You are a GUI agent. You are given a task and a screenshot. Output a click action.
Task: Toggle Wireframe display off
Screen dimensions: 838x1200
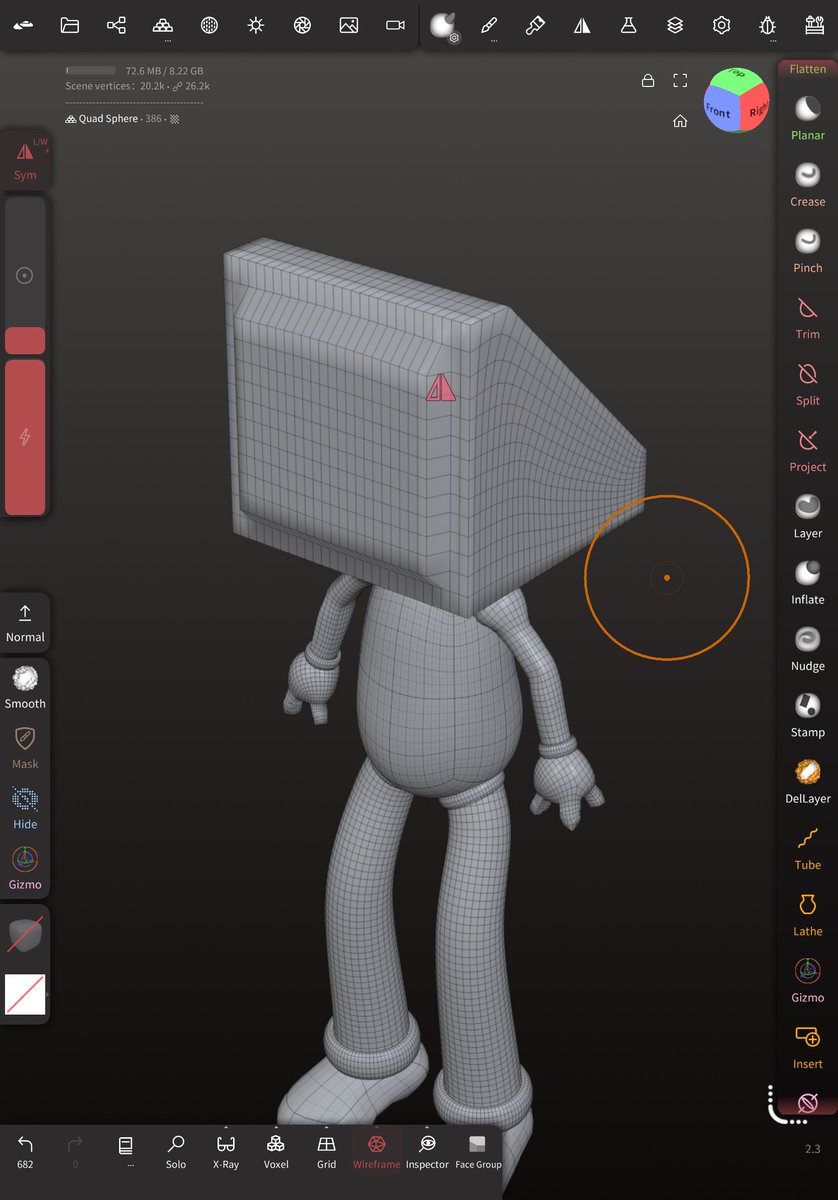pyautogui.click(x=377, y=1151)
